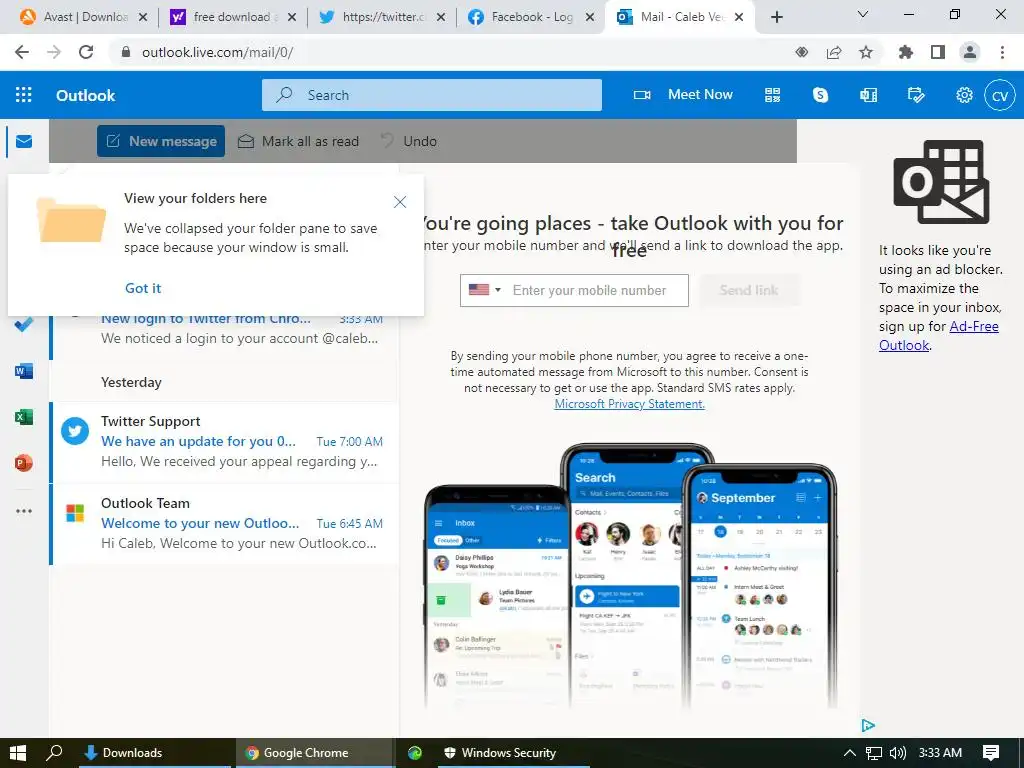Viewport: 1024px width, 768px height.
Task: Click the outlook.live.com address bar
Action: coord(451,52)
